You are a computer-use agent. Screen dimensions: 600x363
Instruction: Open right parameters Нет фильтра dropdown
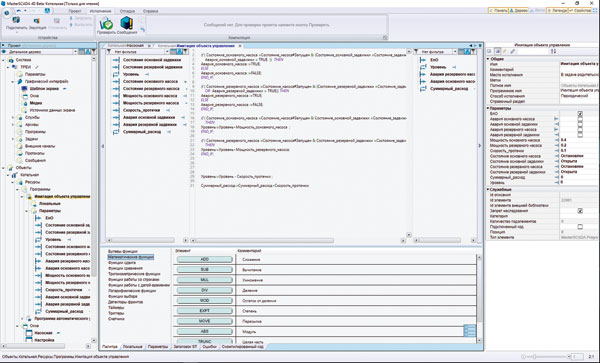pyautogui.click(x=455, y=52)
